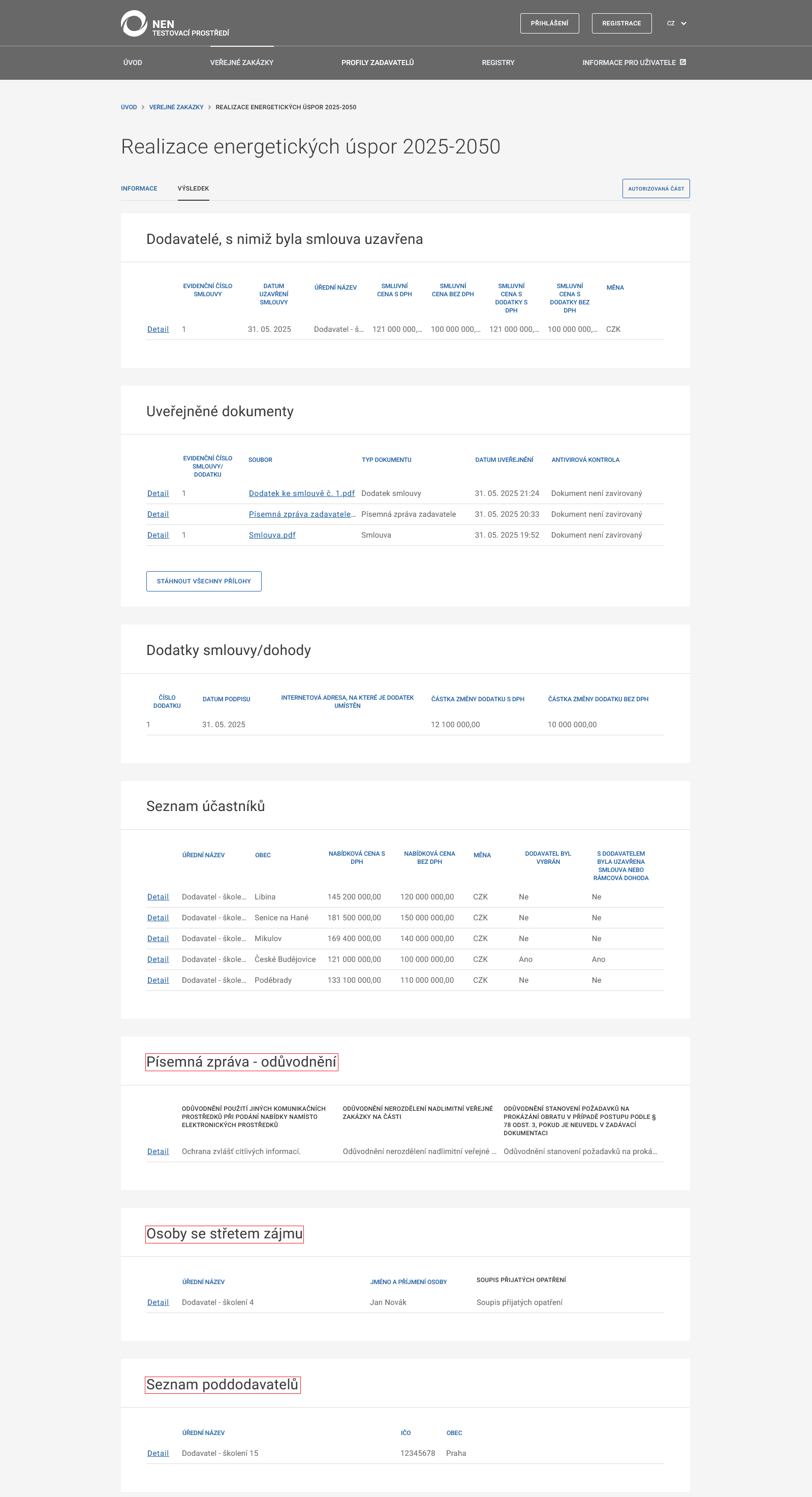This screenshot has width=812, height=1497.
Task: Sort by Jméno a příjmení osoby column
Action: [x=409, y=1282]
